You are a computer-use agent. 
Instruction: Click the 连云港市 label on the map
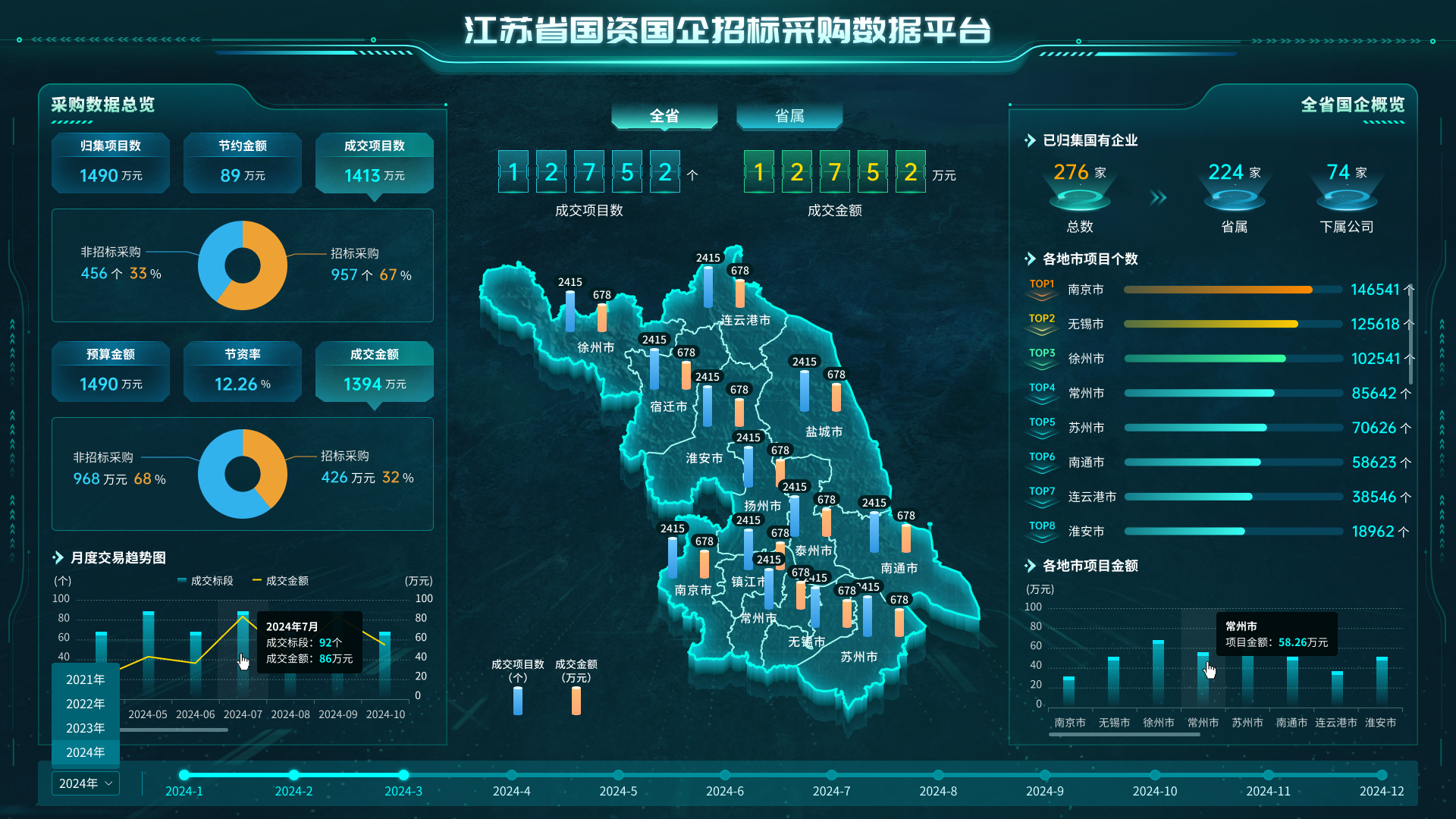coord(745,320)
